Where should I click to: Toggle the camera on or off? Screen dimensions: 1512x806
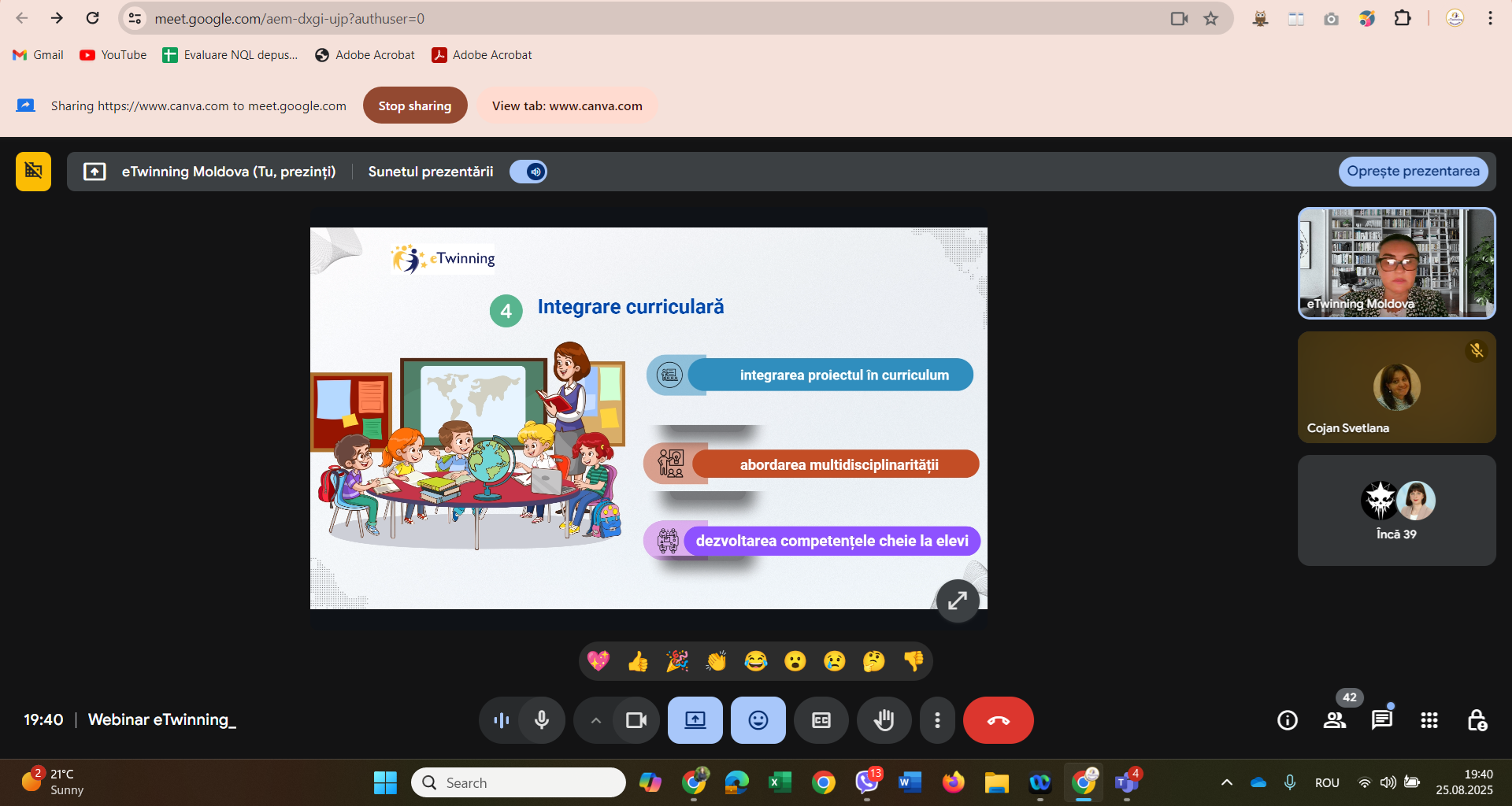636,720
